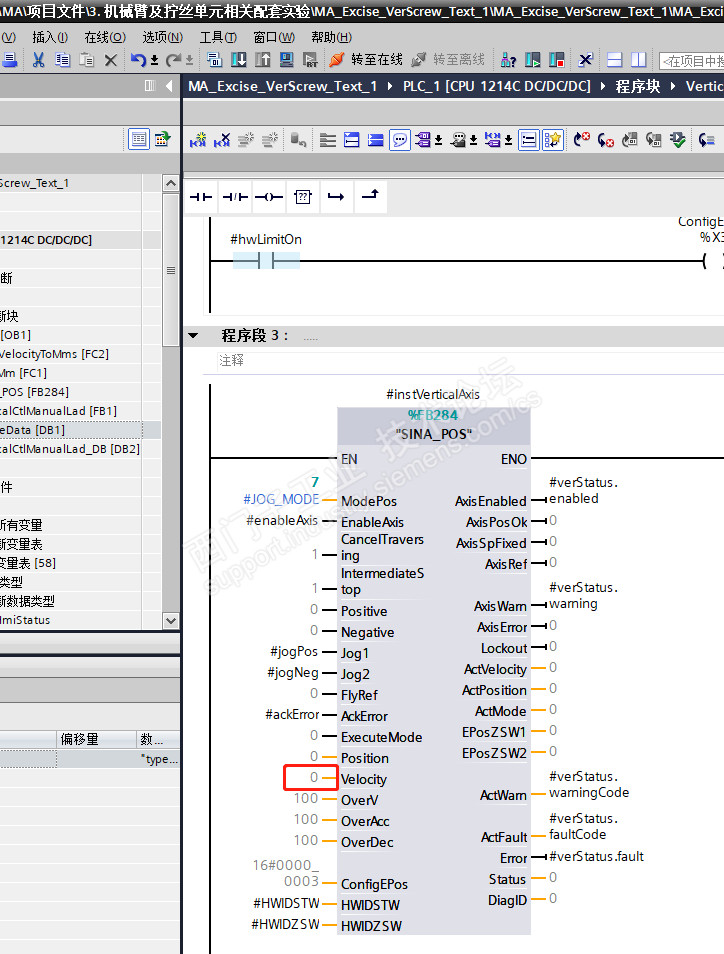Open 选项(N) menu
This screenshot has height=954, width=724.
tap(162, 37)
